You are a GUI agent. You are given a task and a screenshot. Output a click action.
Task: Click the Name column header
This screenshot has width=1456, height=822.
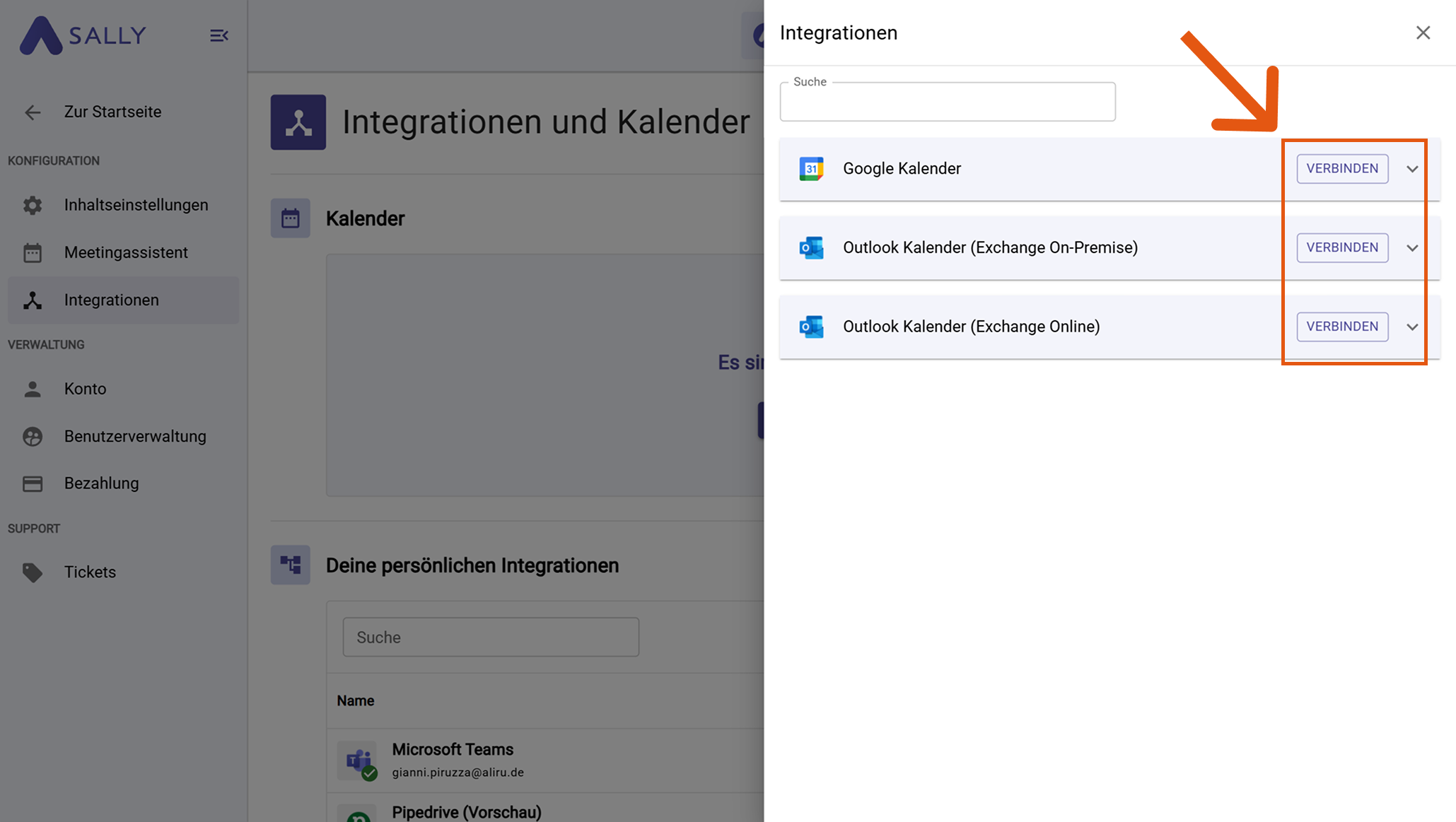(356, 701)
